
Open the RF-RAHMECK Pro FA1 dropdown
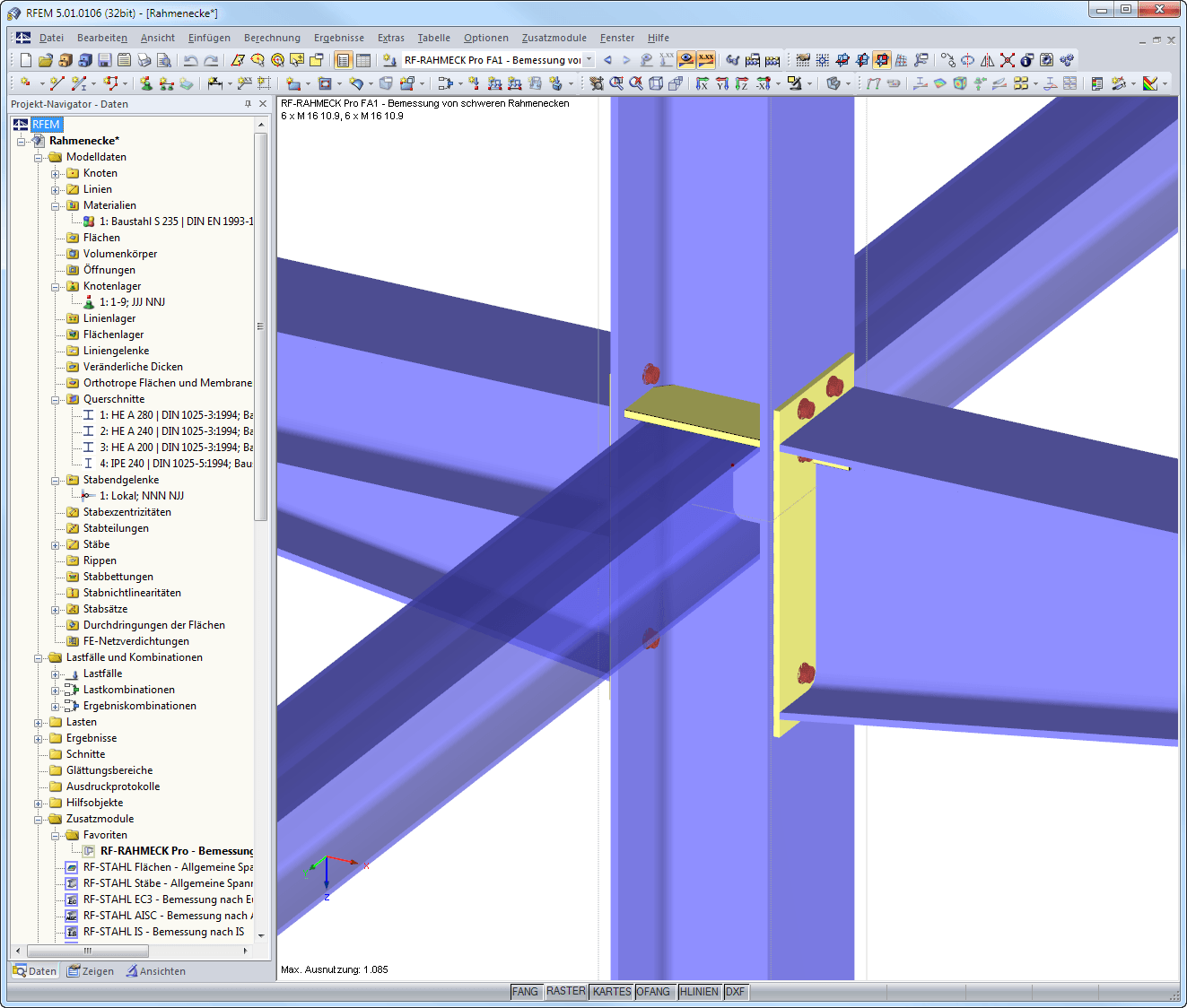(x=589, y=59)
